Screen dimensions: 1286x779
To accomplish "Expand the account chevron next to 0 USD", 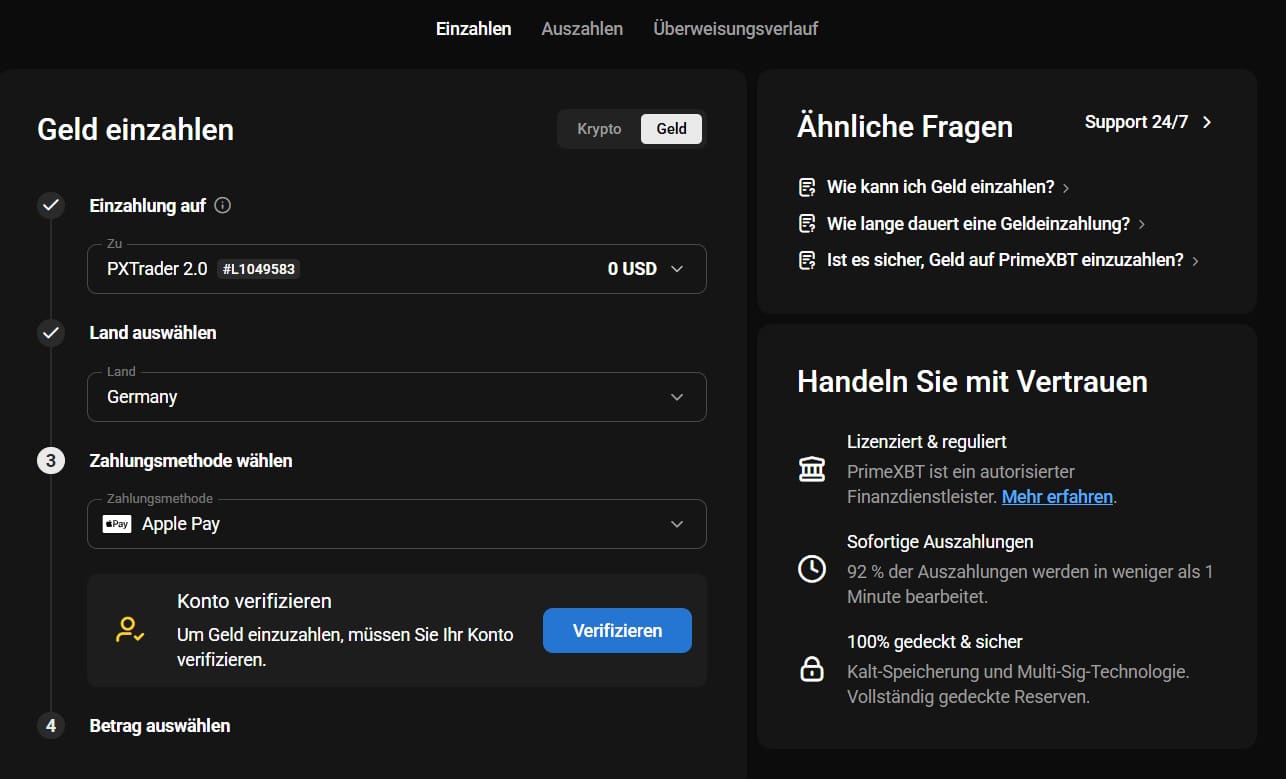I will click(677, 269).
